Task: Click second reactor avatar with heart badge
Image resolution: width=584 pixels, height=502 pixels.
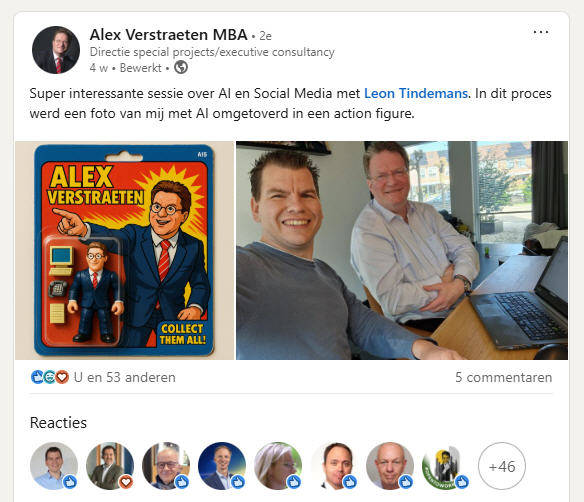Action: click(x=110, y=466)
